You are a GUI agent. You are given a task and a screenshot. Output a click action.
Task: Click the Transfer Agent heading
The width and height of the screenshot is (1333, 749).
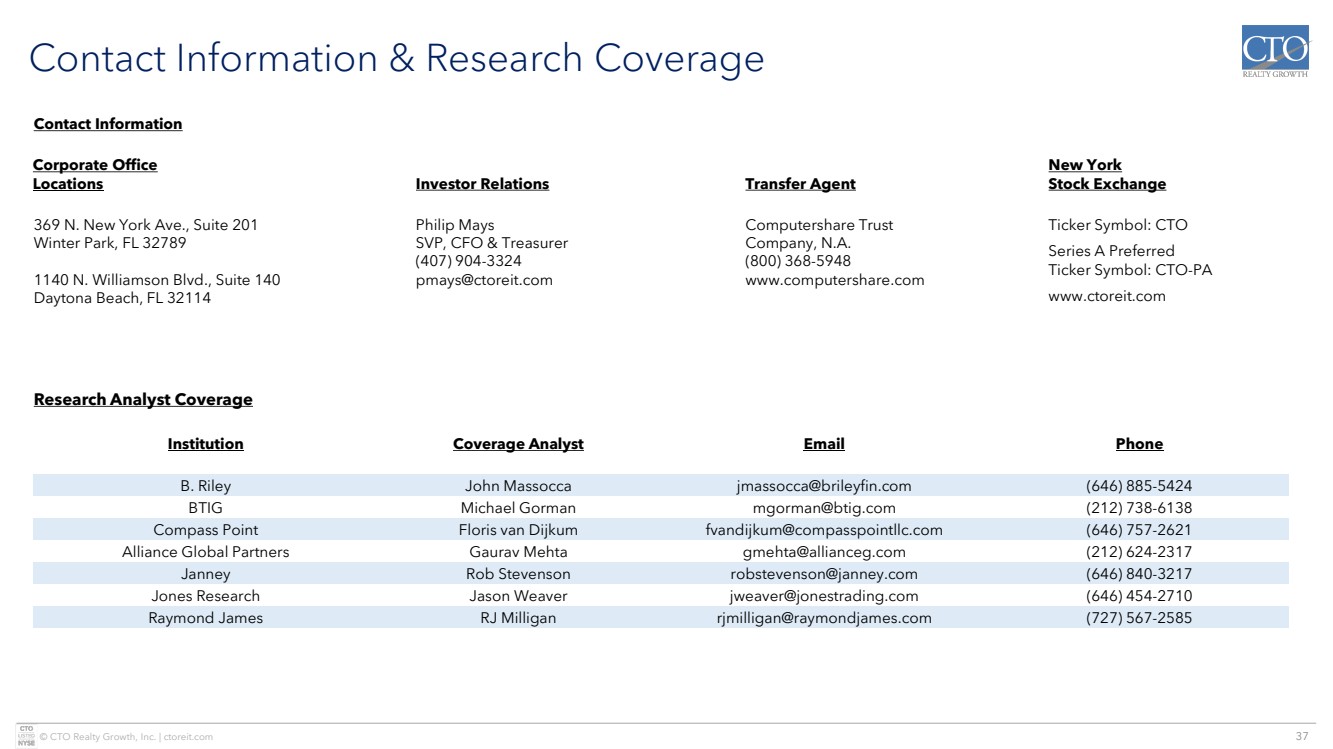point(800,184)
